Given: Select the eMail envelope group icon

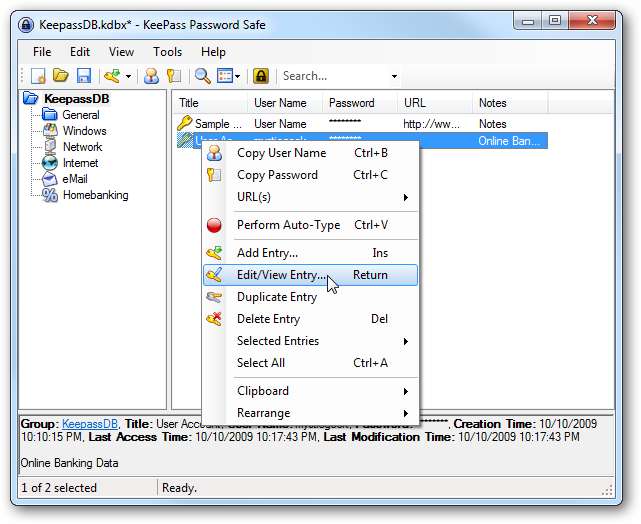Looking at the screenshot, I should [x=50, y=179].
